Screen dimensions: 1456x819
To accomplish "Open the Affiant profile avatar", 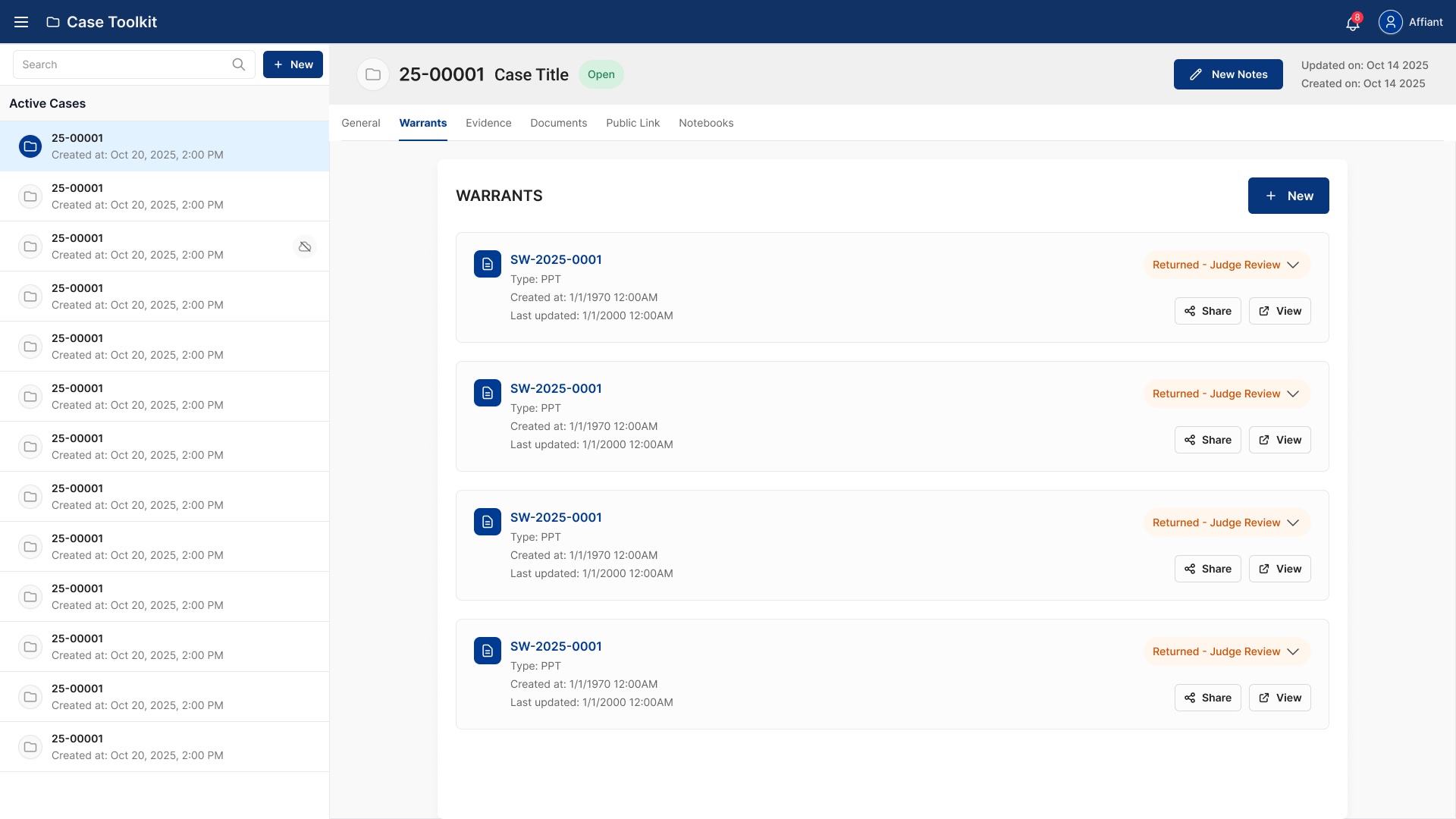I will [x=1390, y=22].
